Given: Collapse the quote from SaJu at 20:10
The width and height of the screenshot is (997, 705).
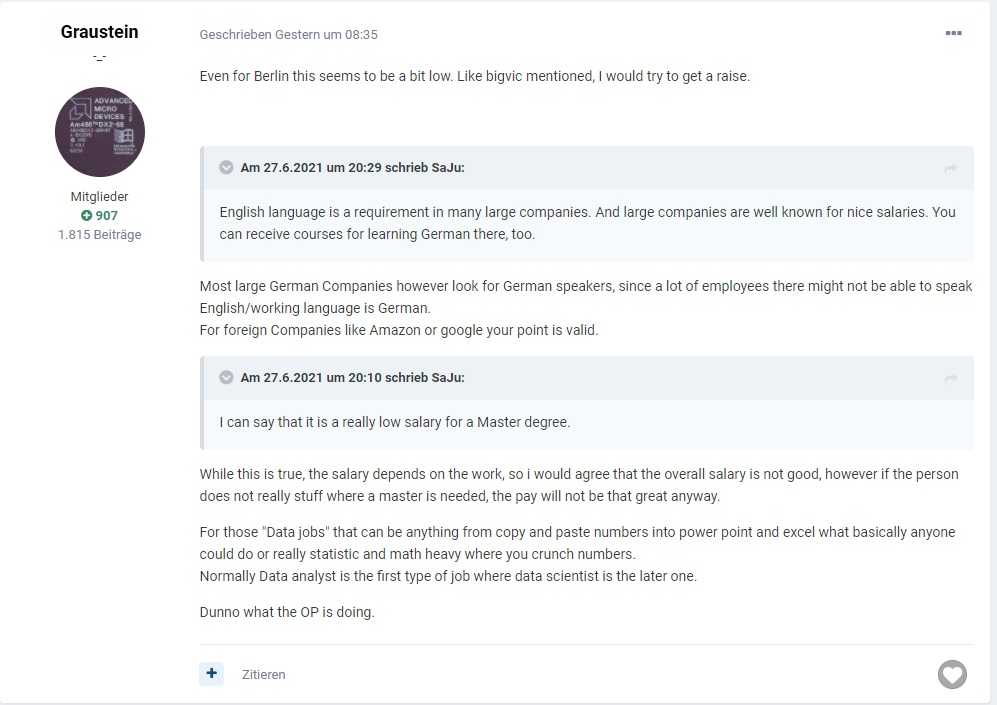Looking at the screenshot, I should [226, 377].
